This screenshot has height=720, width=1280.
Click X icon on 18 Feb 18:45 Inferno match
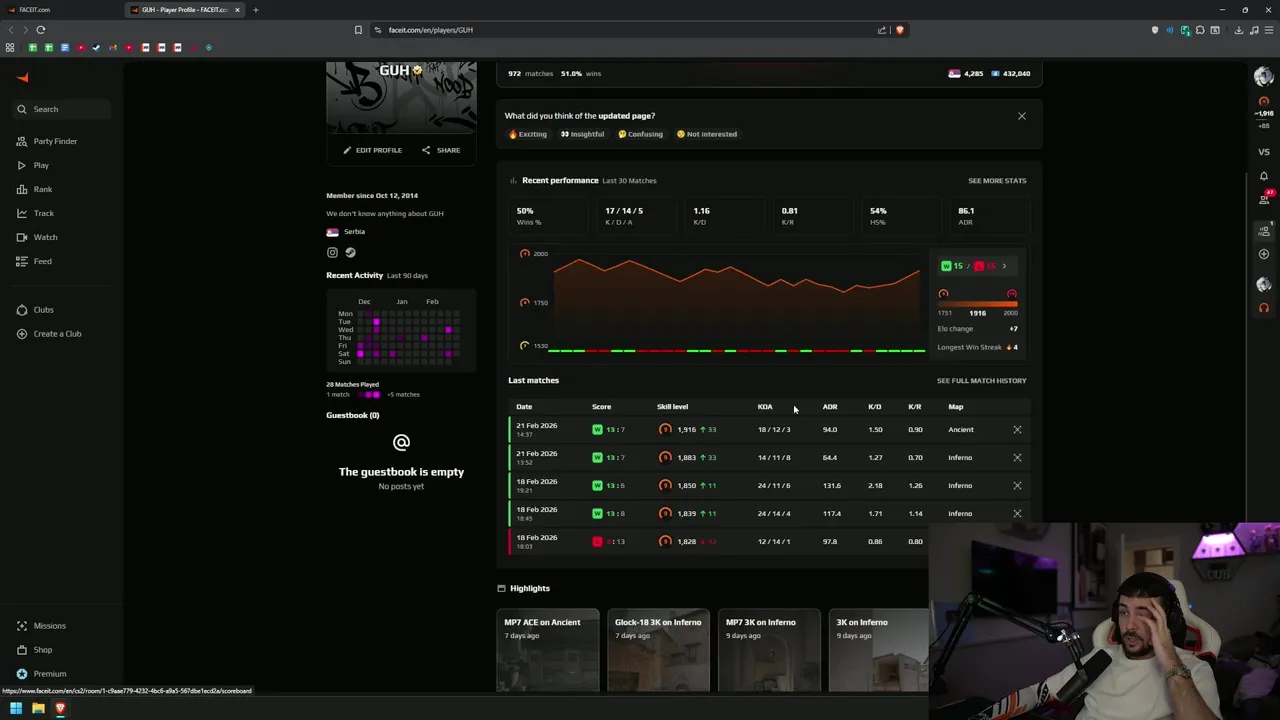click(x=1017, y=514)
